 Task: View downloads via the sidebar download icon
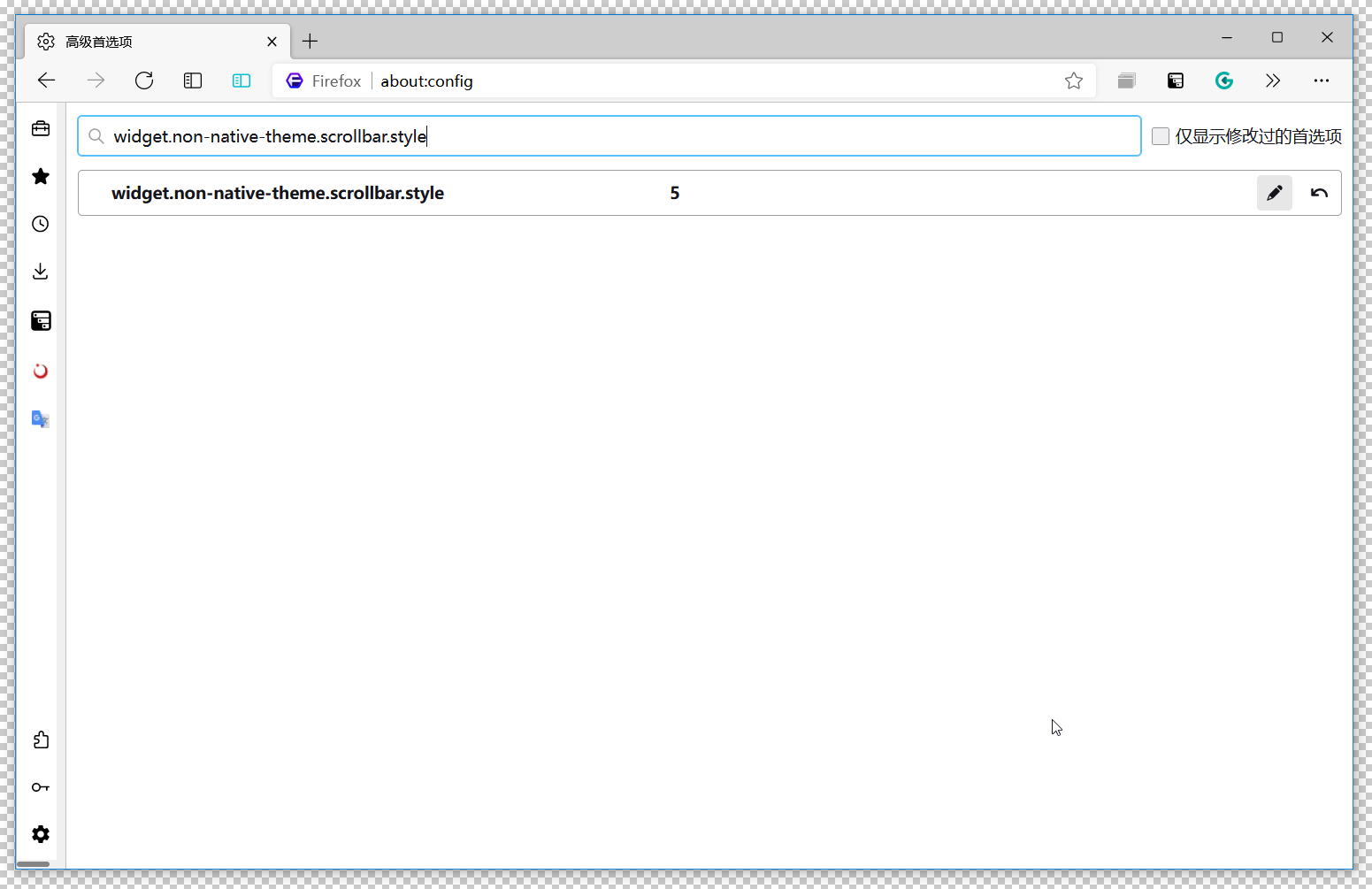pos(40,271)
